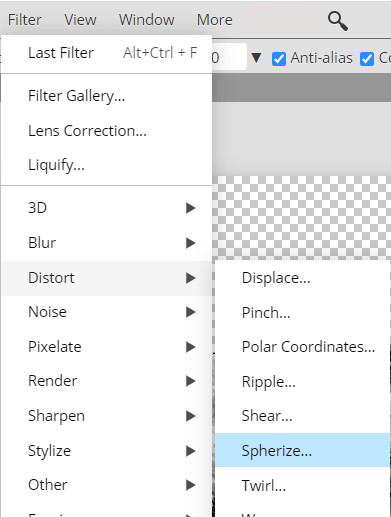Open the dropdown arrow before Anti-alias
Screen dimensions: 391x517
pyautogui.click(x=256, y=58)
